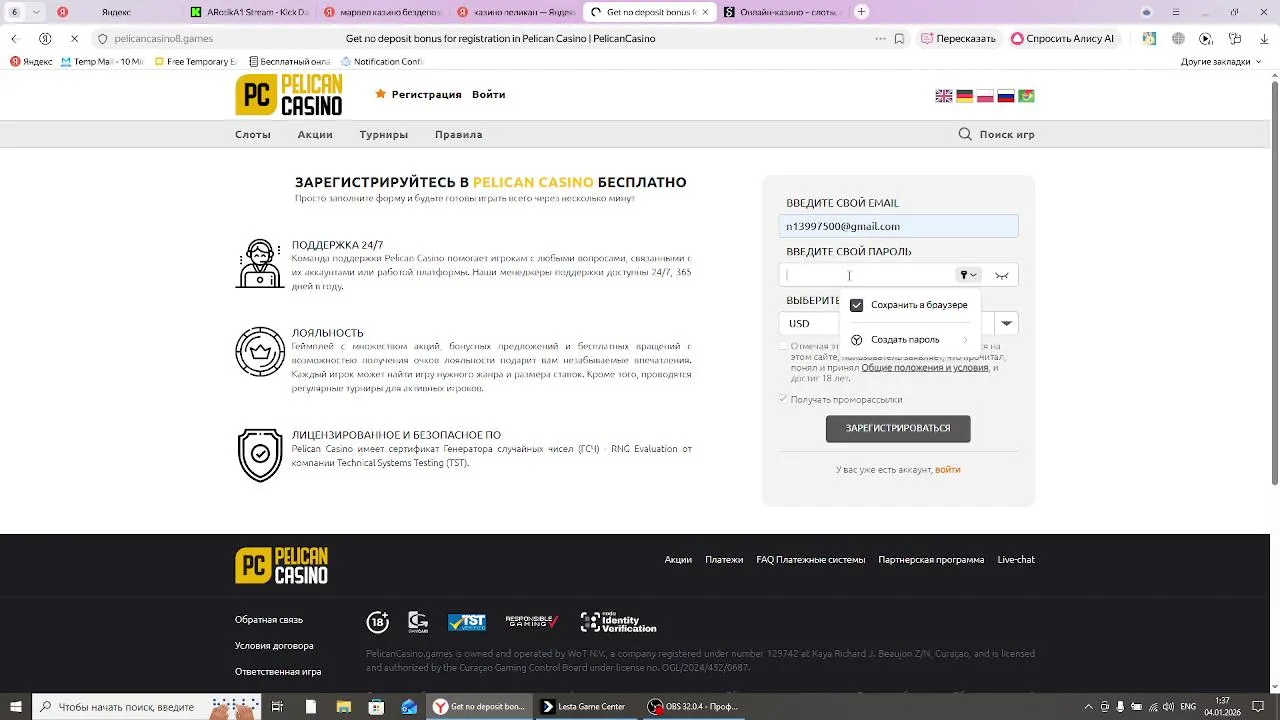Open File Explorer from taskbar
The image size is (1280, 720).
coord(343,707)
